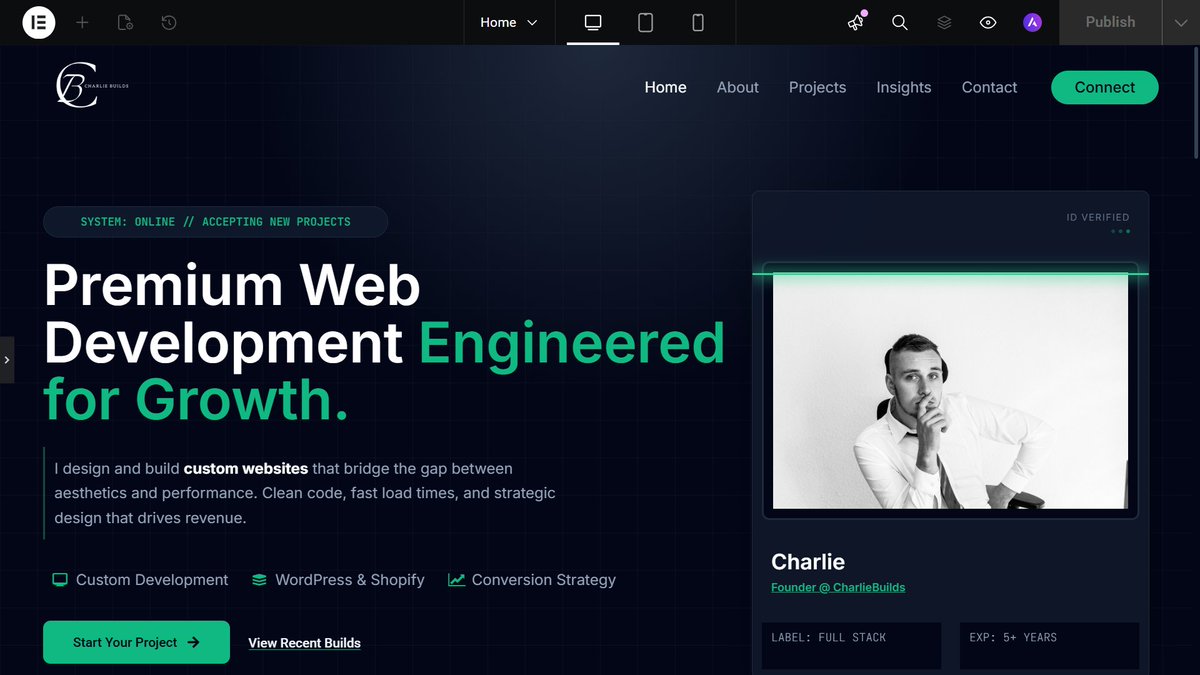This screenshot has width=1200, height=675.
Task: Click the Custom Development text
Action: 152,580
